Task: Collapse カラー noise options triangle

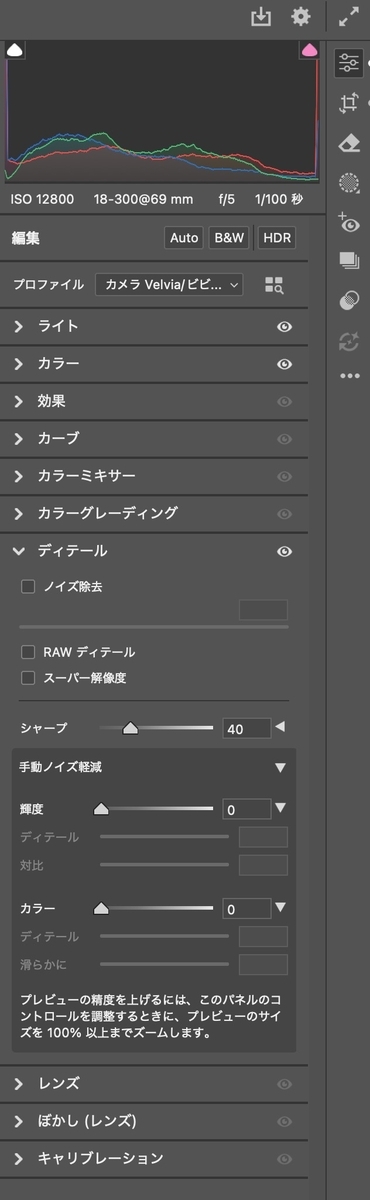Action: 280,908
